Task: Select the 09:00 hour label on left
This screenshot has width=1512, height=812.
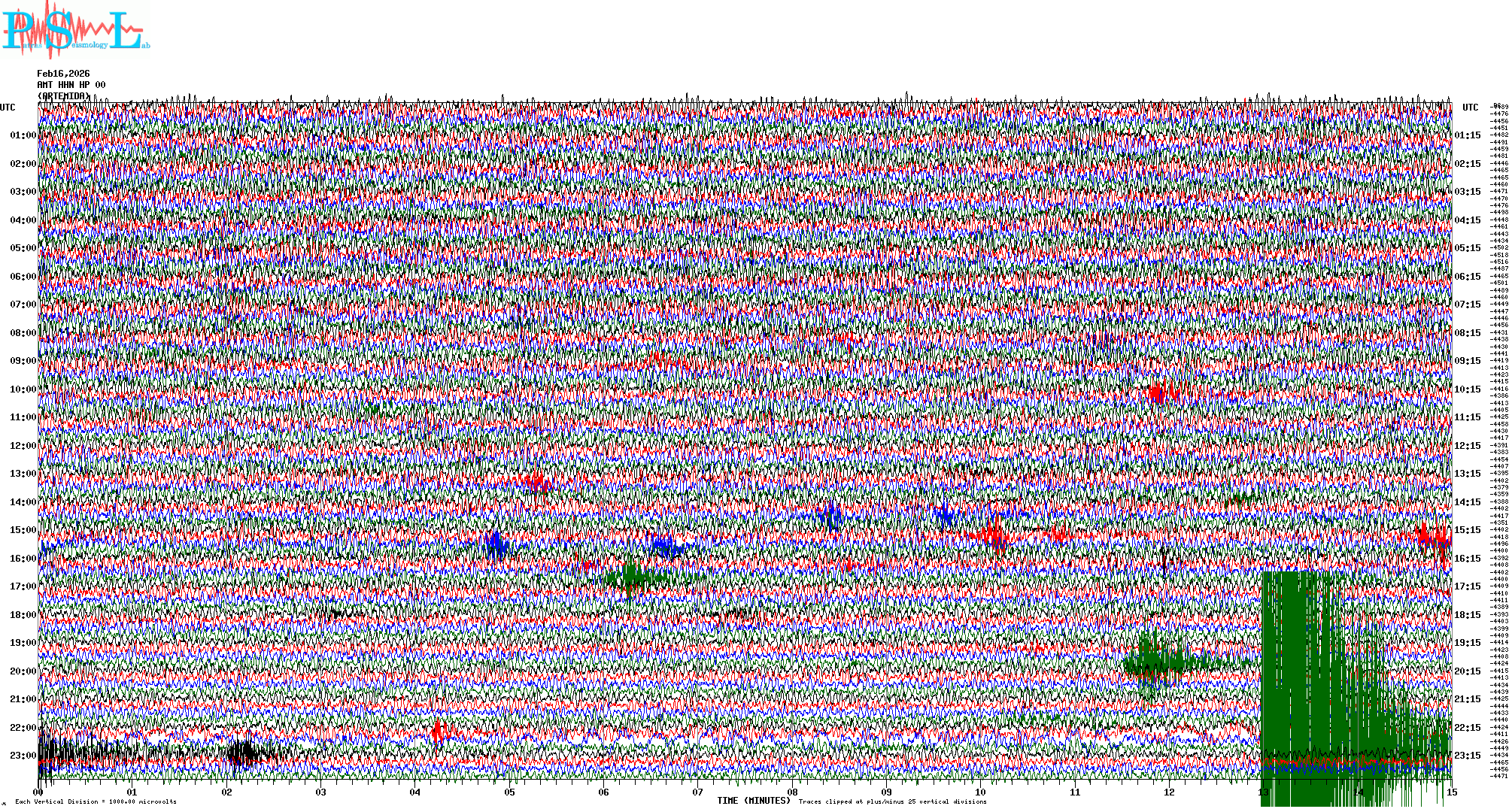Action: [23, 361]
